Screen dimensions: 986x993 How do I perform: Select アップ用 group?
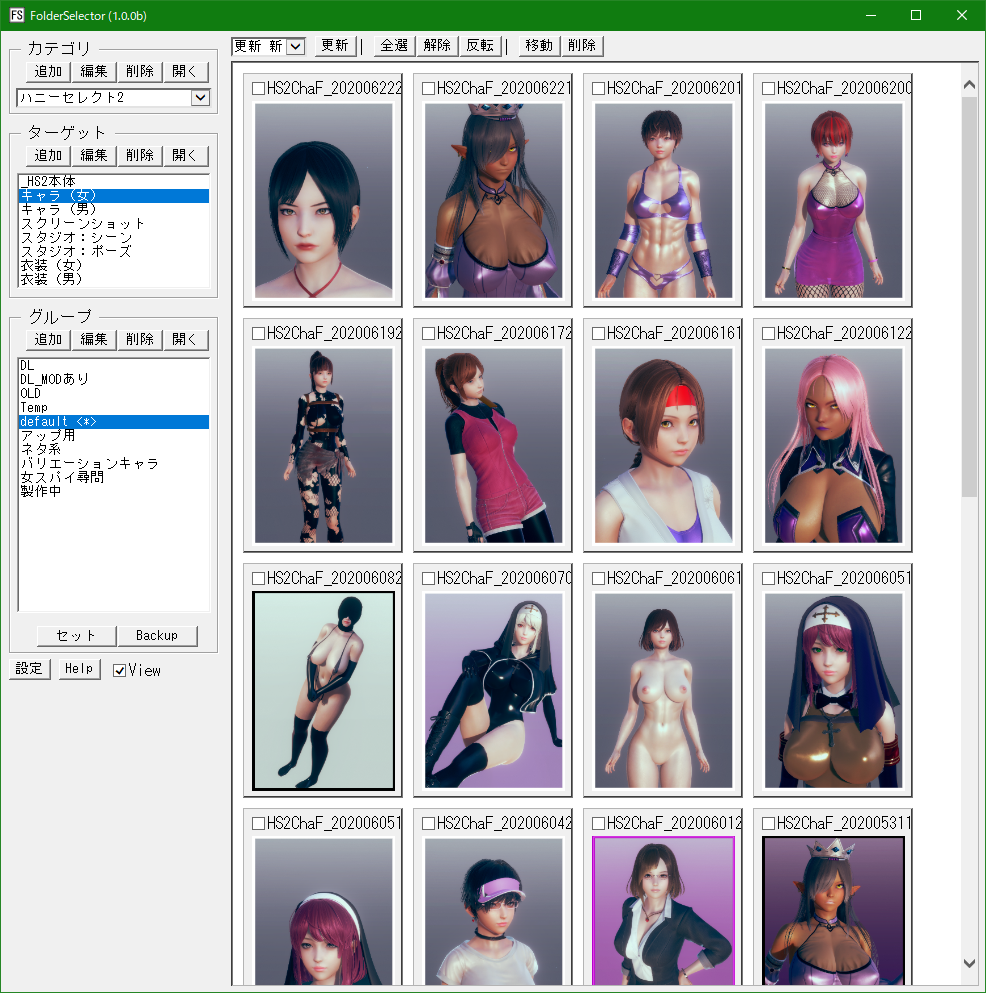(x=114, y=436)
